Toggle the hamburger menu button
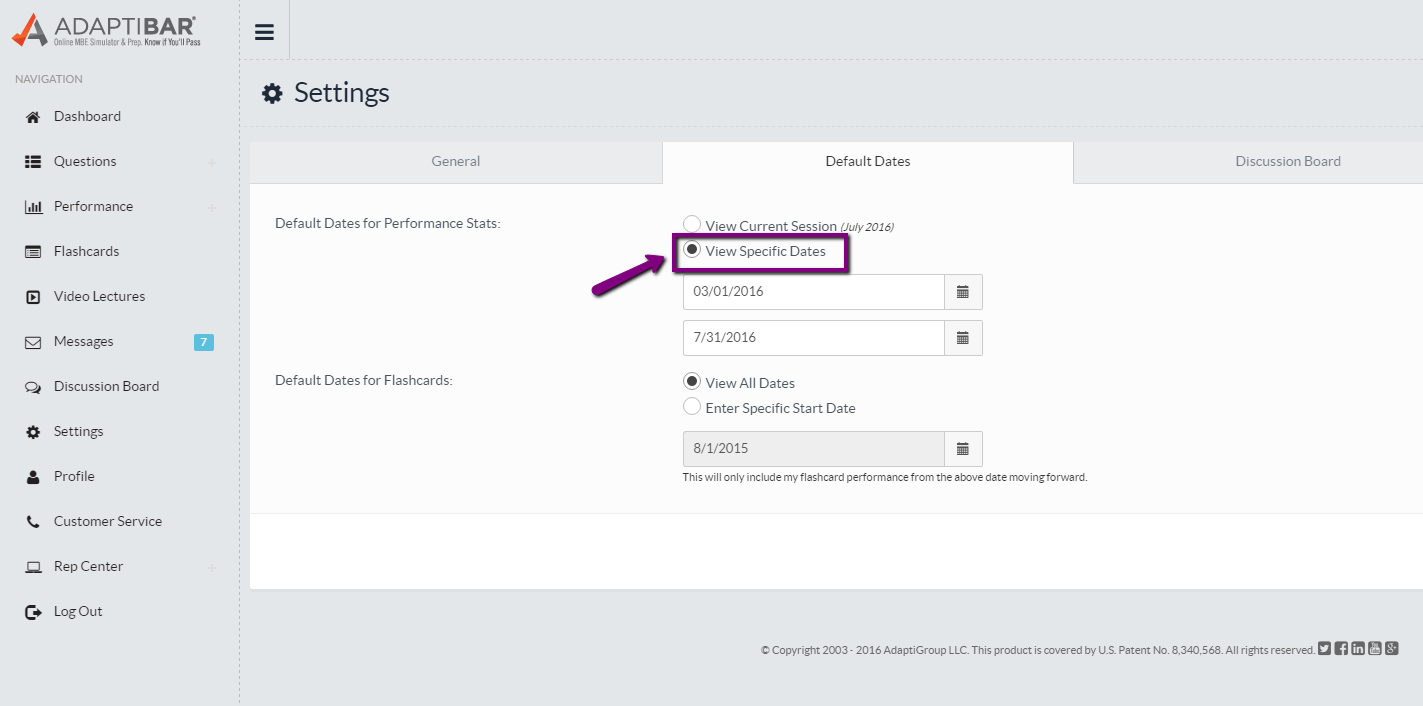This screenshot has width=1423, height=706. 264,32
